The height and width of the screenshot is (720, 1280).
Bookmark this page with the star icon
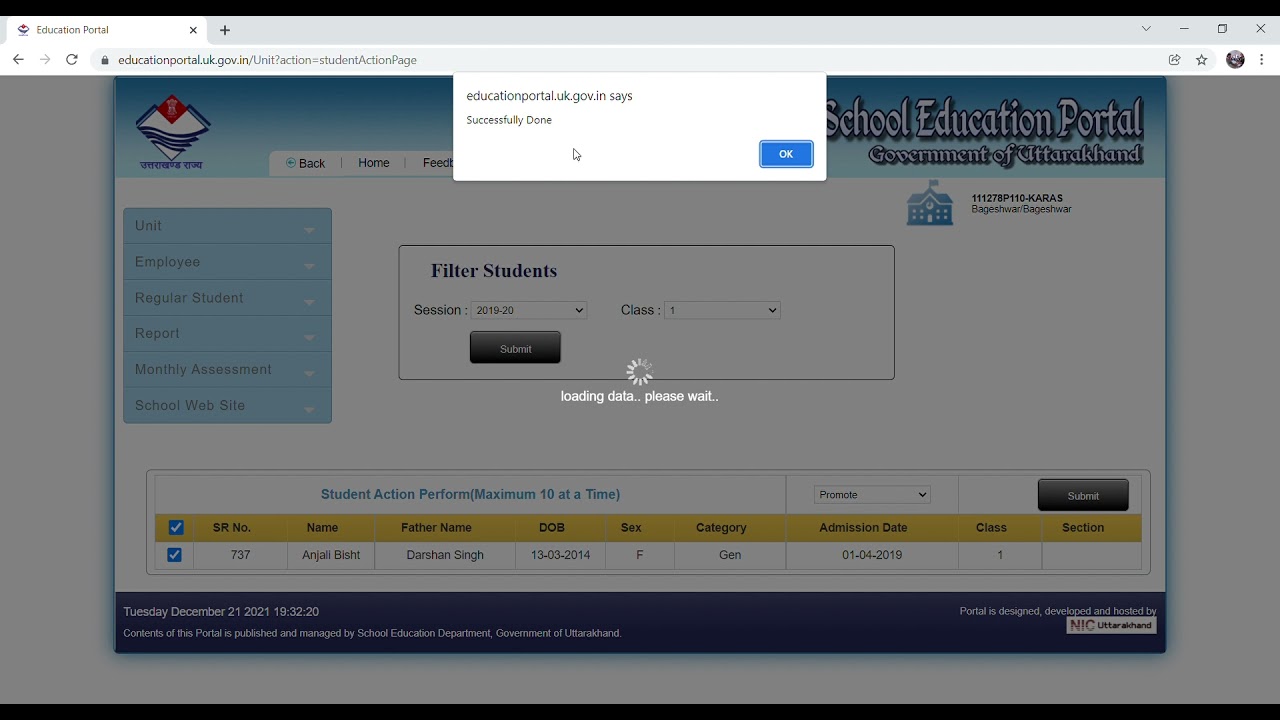1202,60
